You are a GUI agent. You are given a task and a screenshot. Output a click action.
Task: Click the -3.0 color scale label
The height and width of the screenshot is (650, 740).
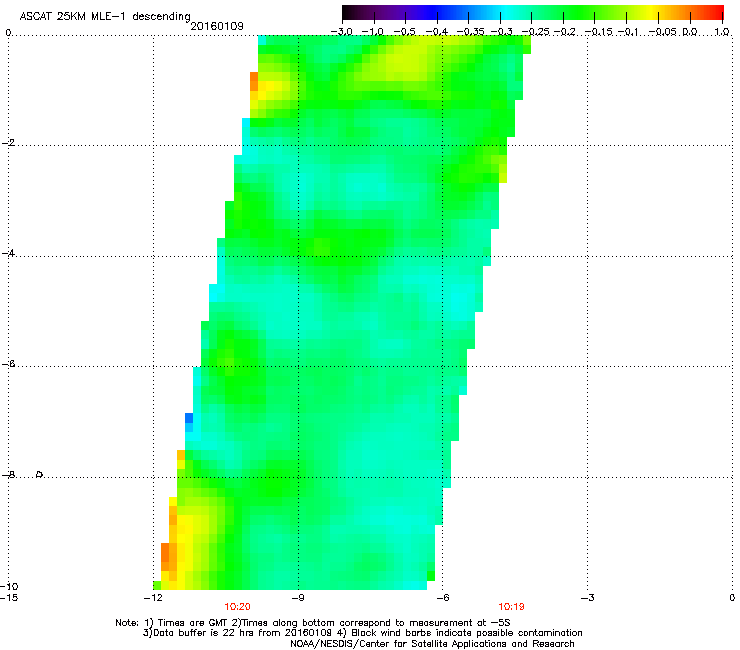[342, 32]
